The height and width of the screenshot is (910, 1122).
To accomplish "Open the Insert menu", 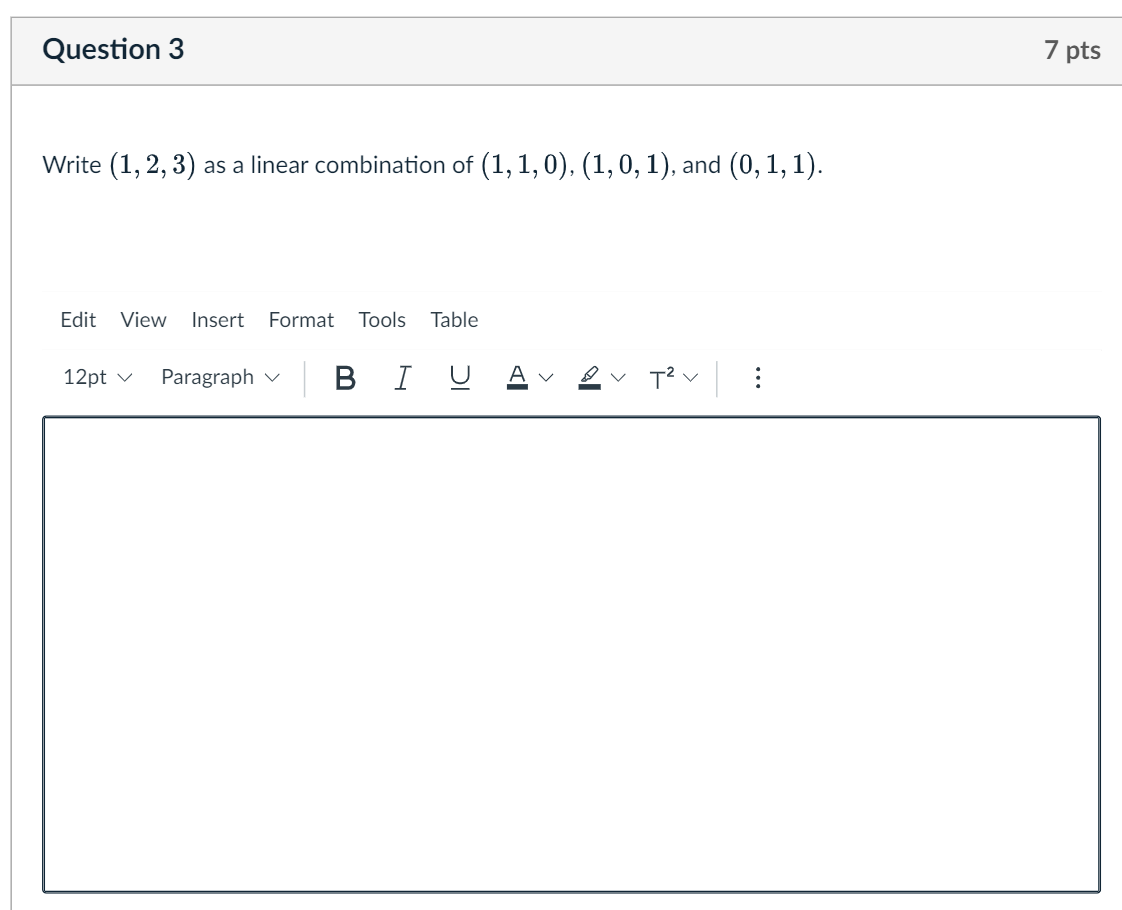I will (x=219, y=320).
